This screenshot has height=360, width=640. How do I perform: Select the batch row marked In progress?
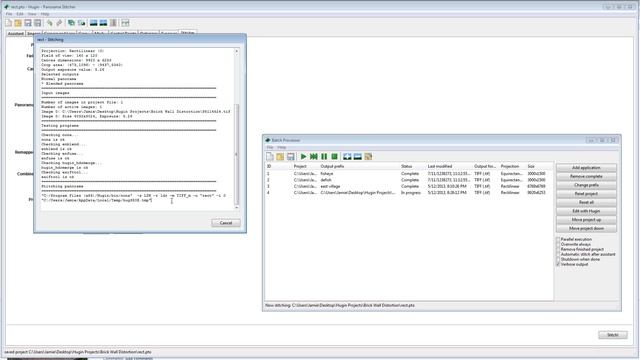tap(408, 193)
